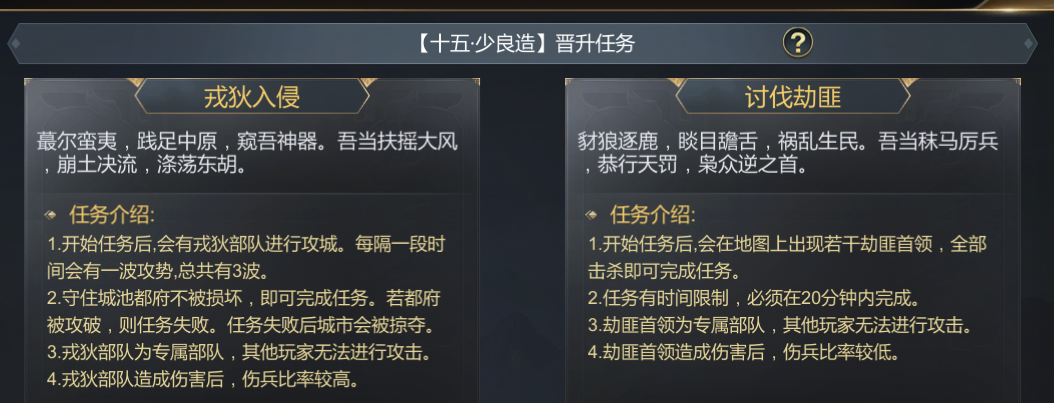This screenshot has width=1054, height=403.
Task: Select rule 4 about 伤兵比率较低
Action: click(744, 353)
